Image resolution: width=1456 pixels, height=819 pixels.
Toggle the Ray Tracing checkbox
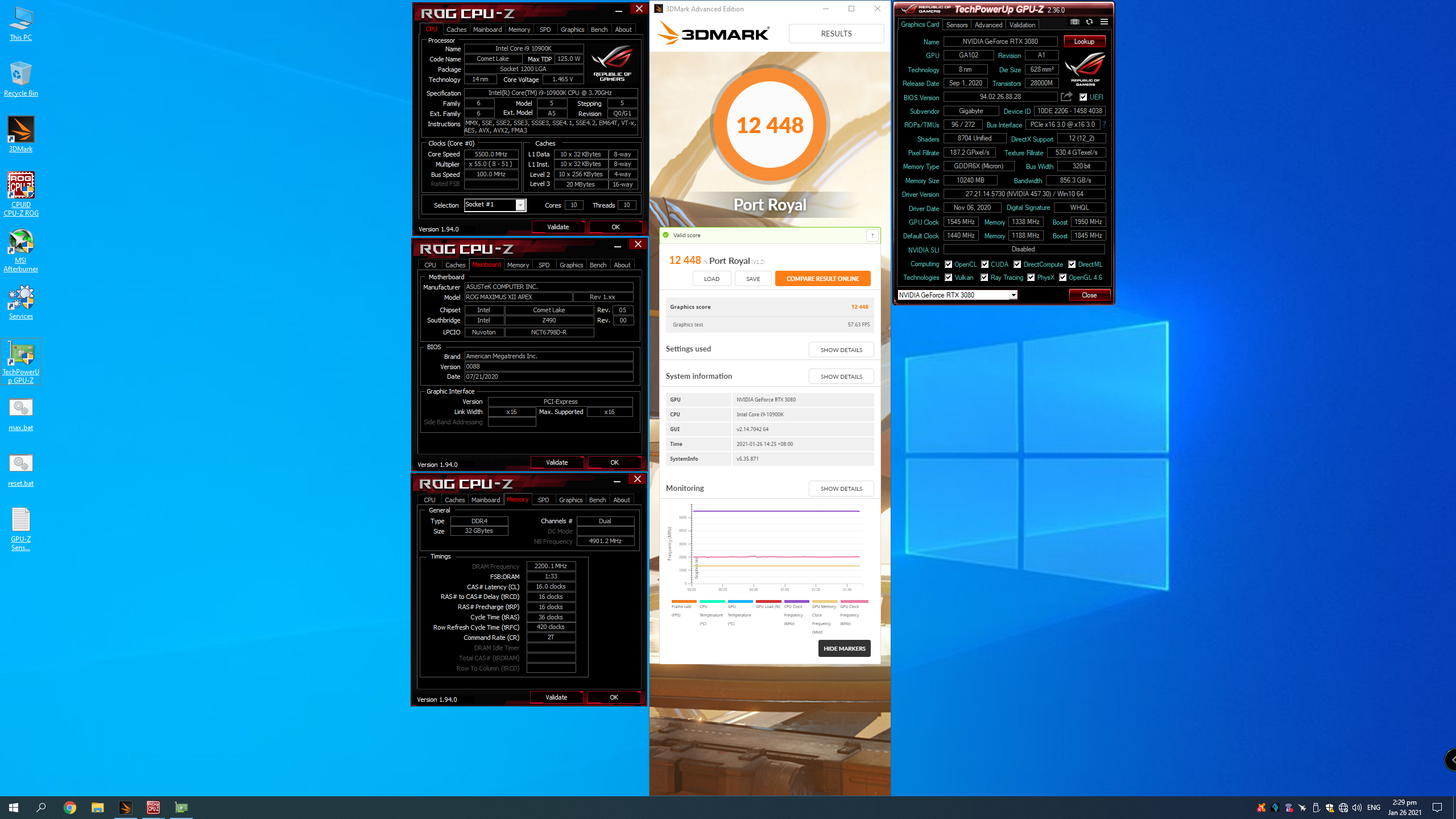coord(984,278)
